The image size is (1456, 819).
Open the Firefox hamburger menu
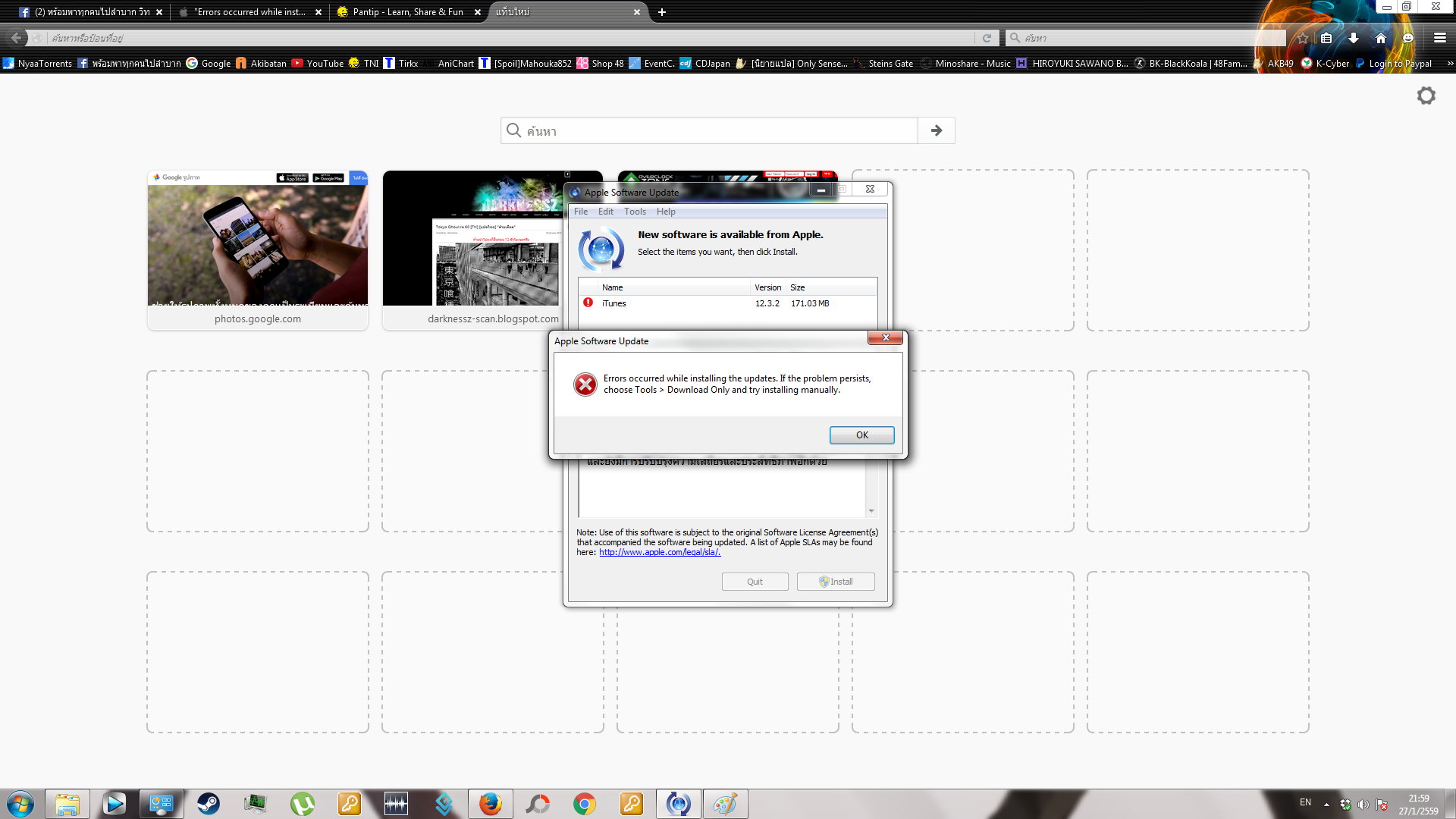point(1439,38)
